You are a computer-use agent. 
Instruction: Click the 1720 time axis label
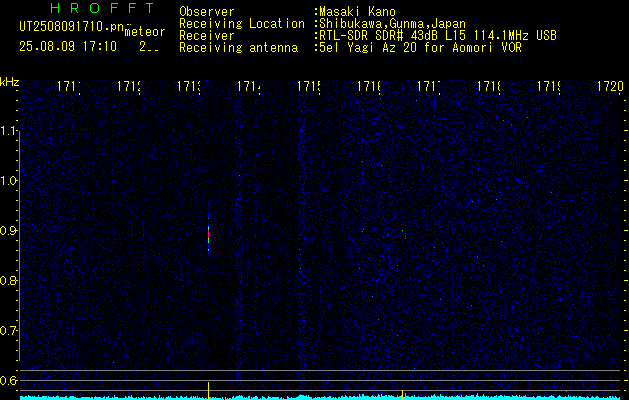point(611,87)
